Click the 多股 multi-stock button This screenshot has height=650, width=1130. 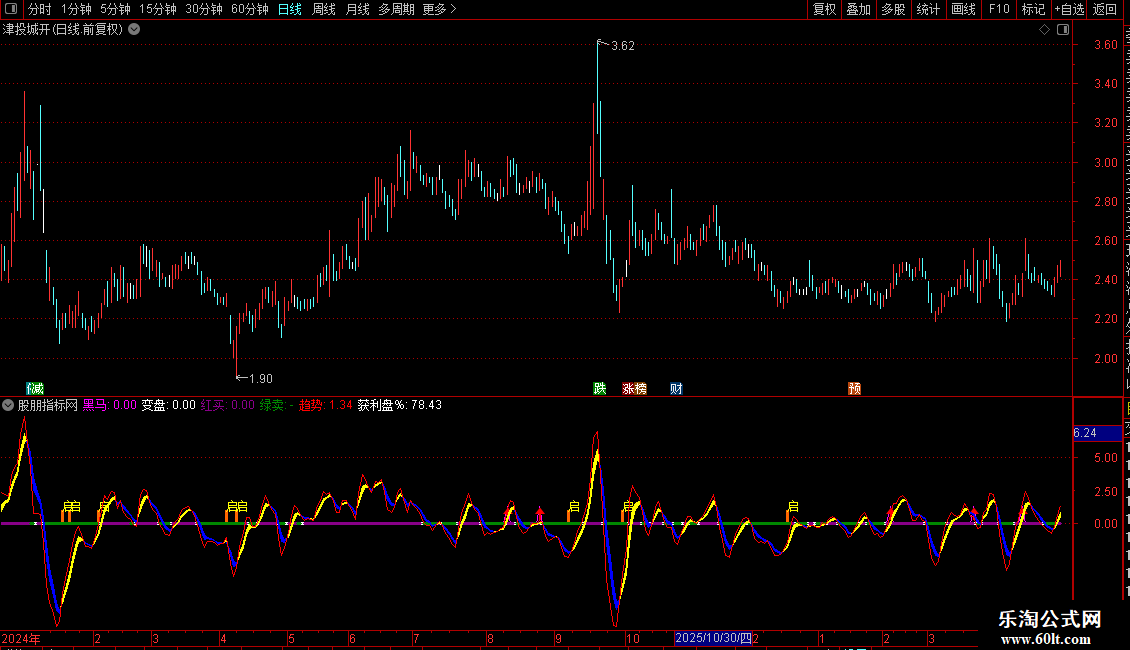coord(893,9)
